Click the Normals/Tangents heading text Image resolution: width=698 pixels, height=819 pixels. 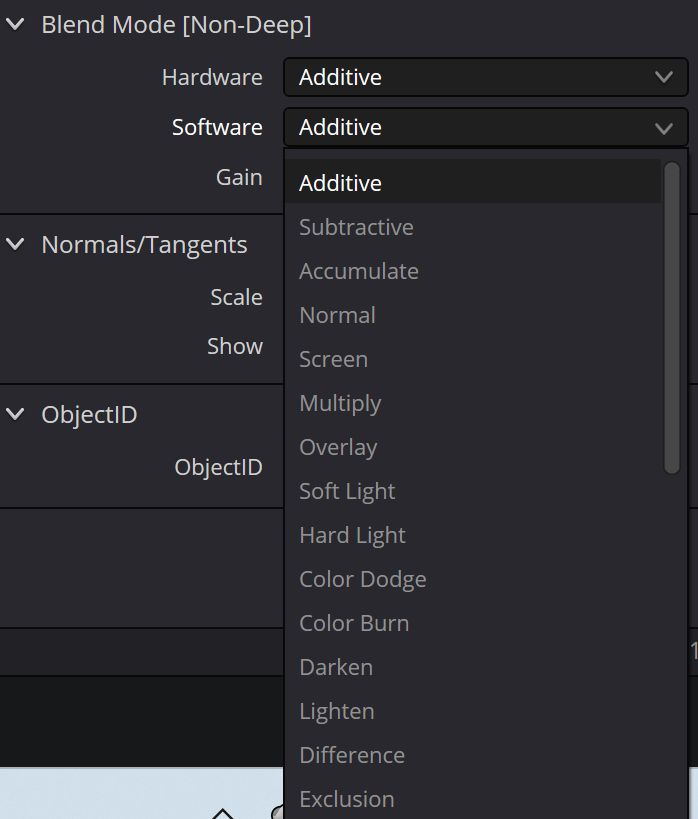click(144, 245)
